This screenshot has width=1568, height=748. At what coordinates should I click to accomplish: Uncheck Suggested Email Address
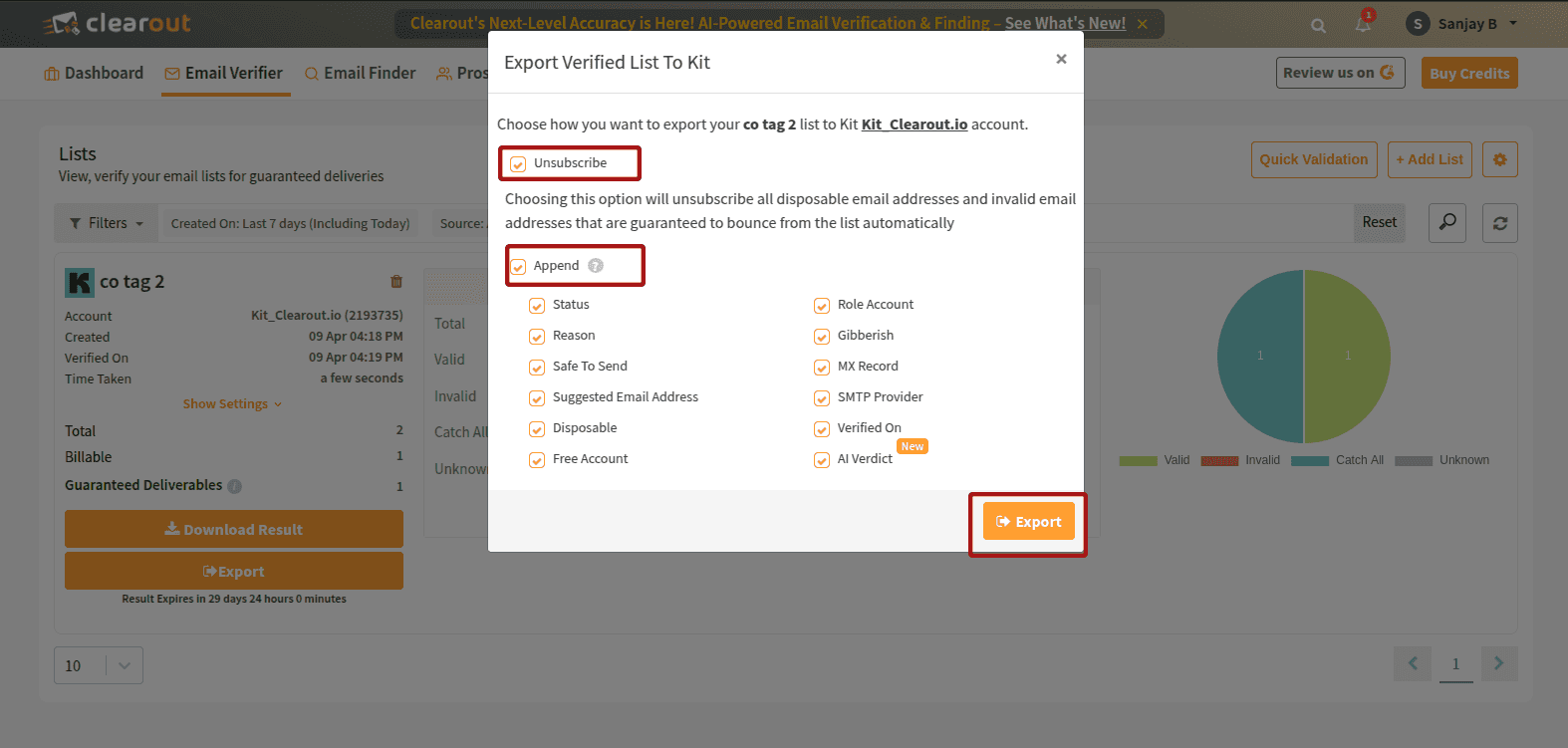pyautogui.click(x=537, y=398)
